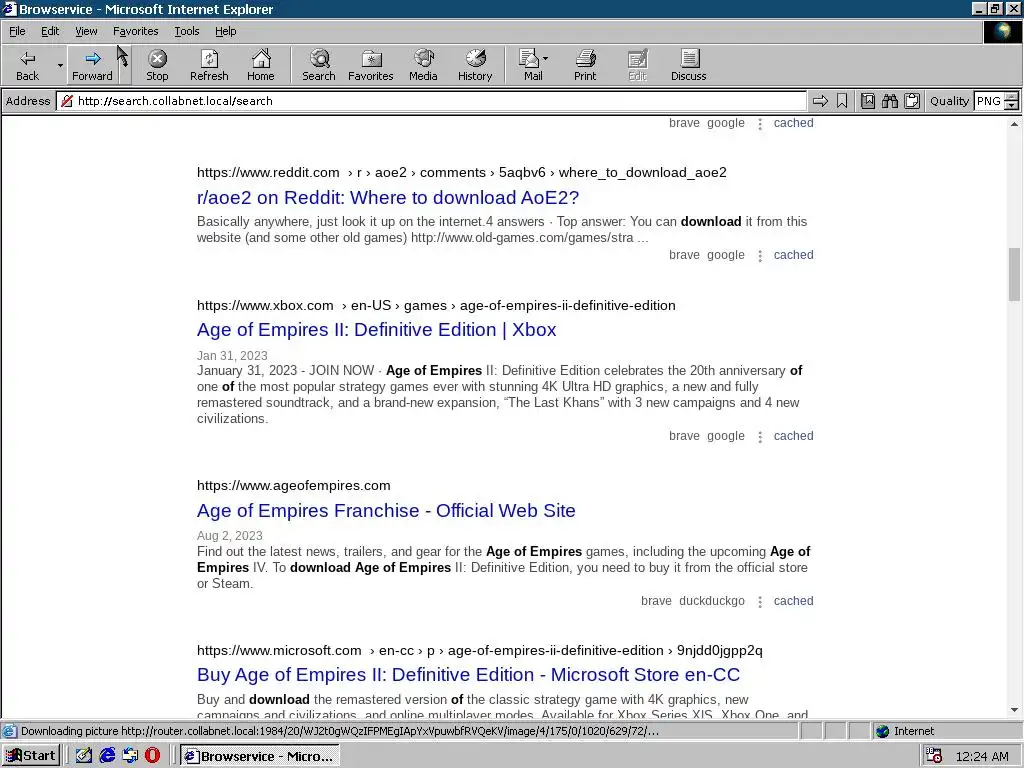Click the system tray scheduler icon
Screen dimensions: 1024x768
tap(934, 756)
